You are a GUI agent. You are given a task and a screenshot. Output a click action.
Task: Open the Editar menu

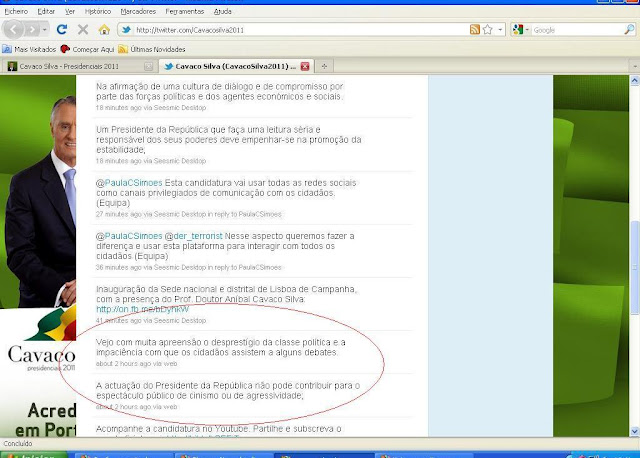[46, 11]
